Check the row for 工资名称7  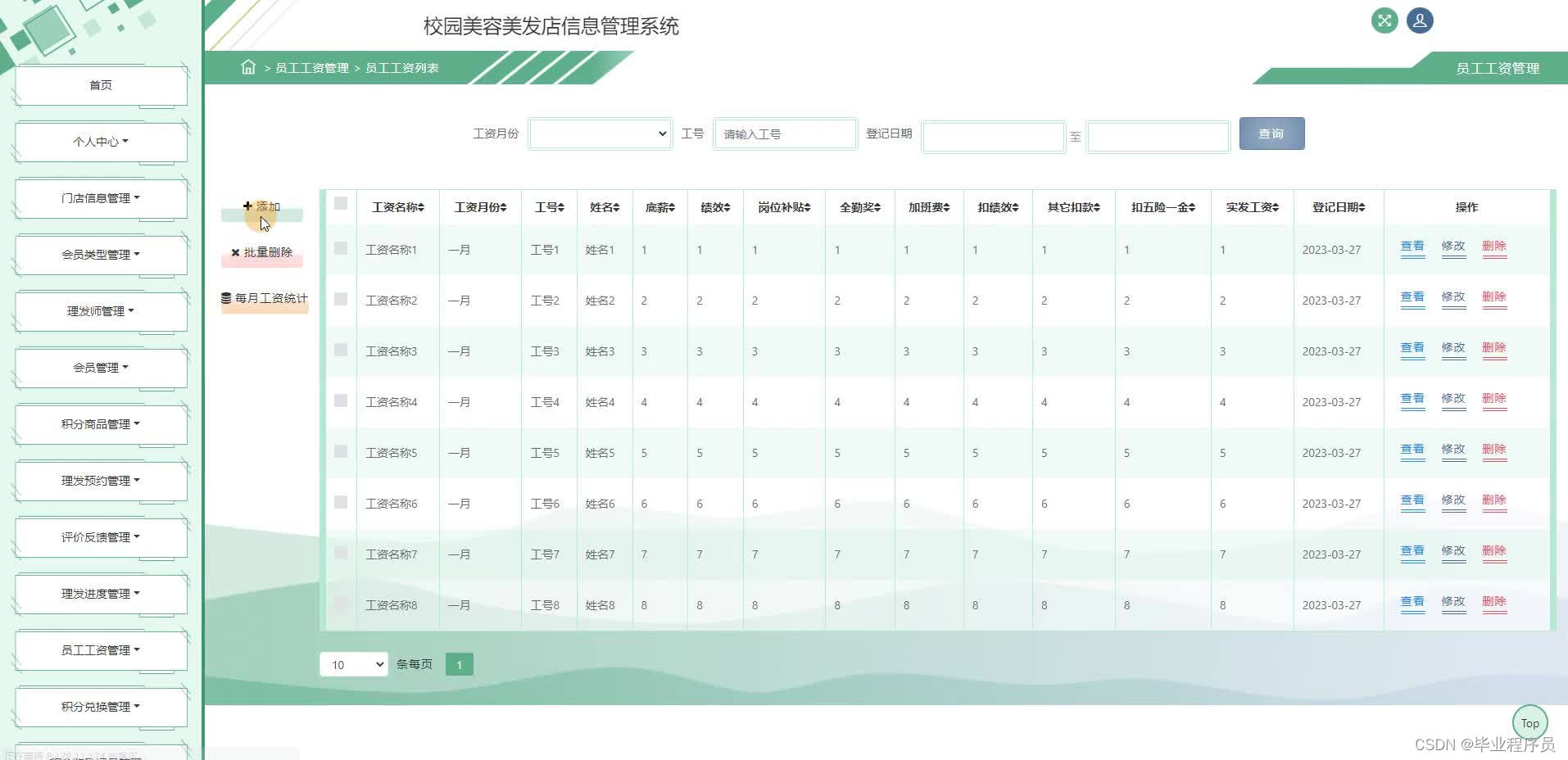[341, 553]
